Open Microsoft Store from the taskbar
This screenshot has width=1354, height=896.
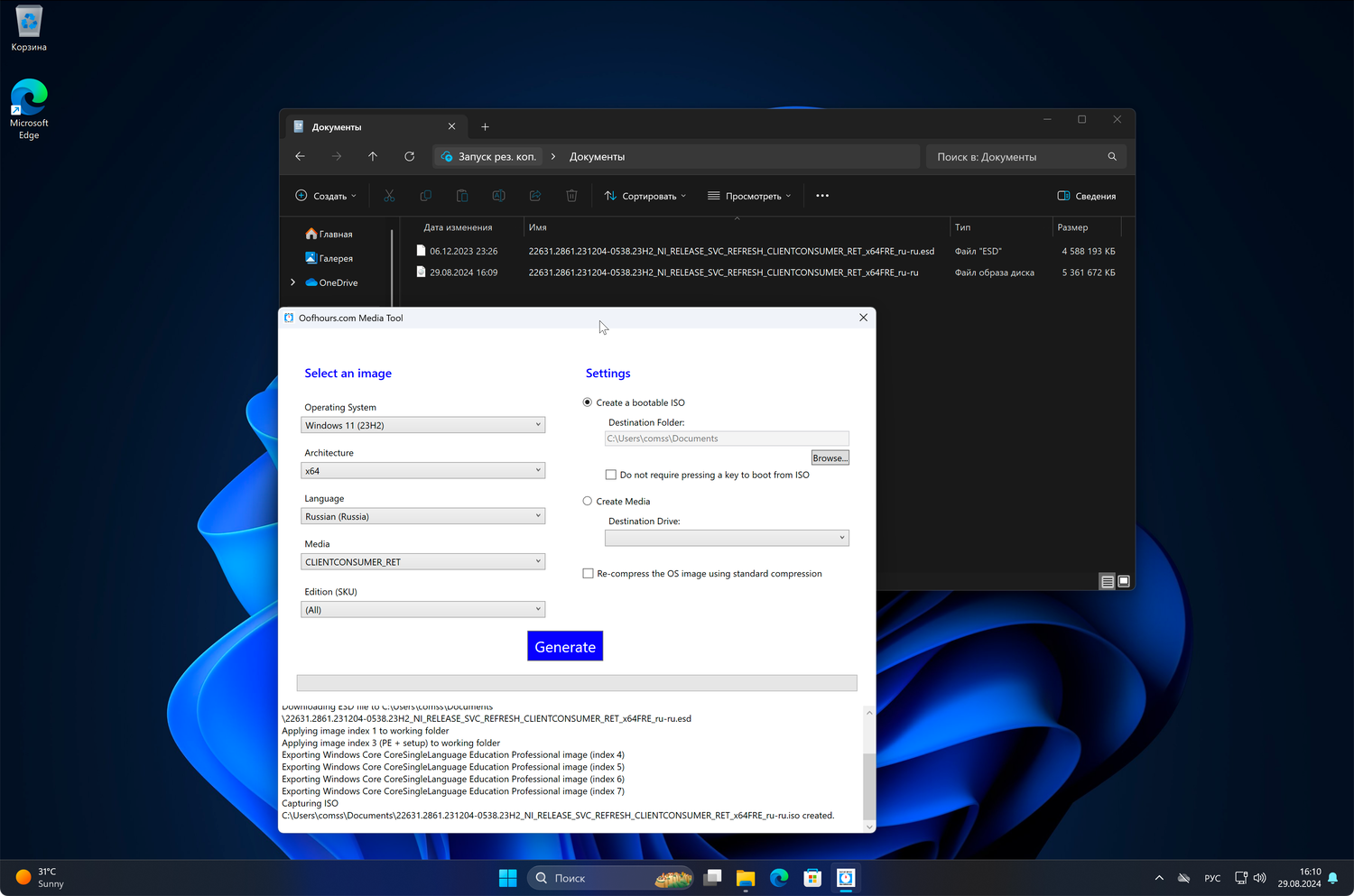(812, 878)
